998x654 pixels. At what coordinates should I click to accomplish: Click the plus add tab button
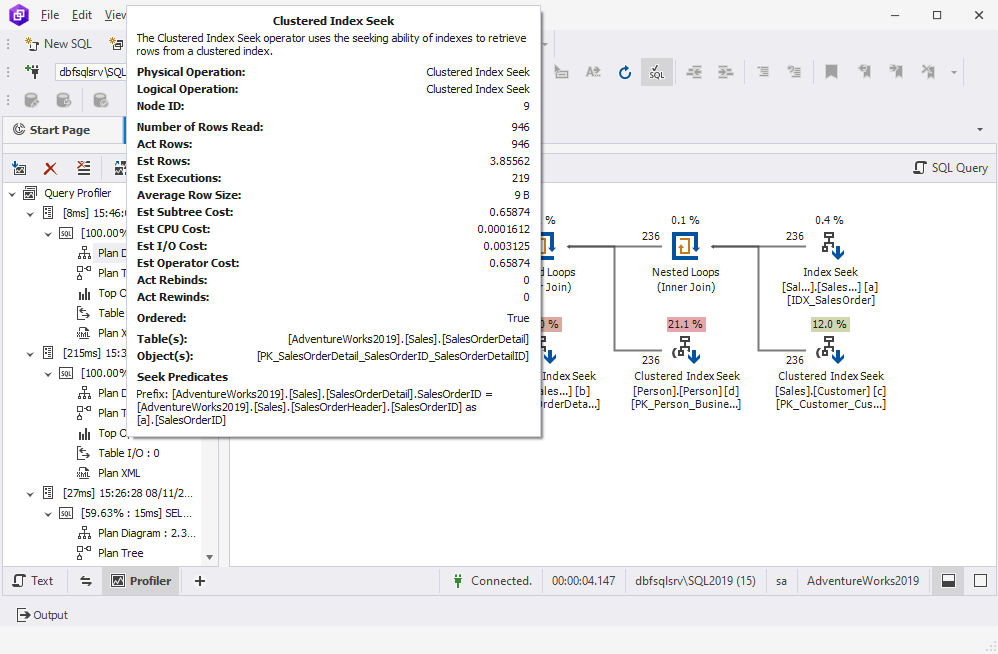pos(200,581)
